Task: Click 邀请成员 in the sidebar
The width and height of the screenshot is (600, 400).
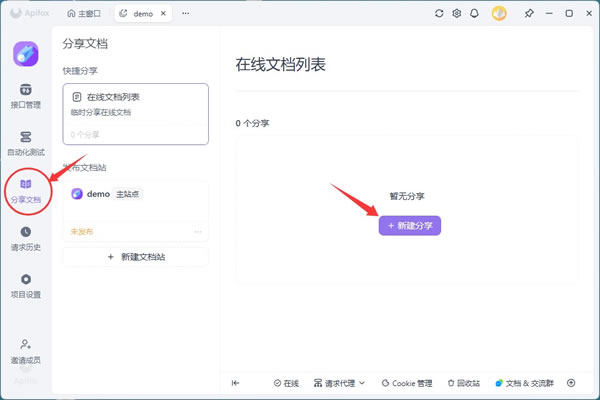Action: pyautogui.click(x=26, y=351)
